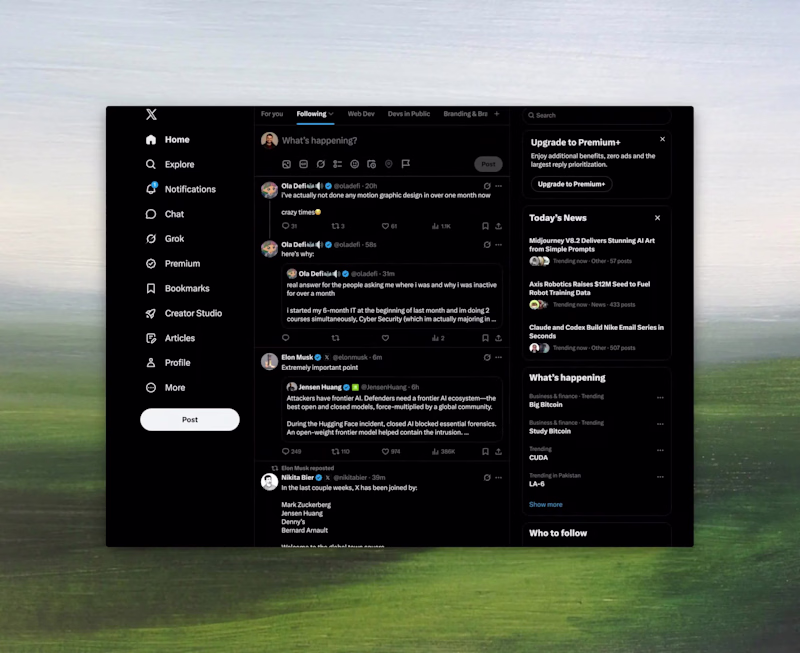Open Notifications bell in sidebar
The height and width of the screenshot is (653, 800).
(181, 189)
